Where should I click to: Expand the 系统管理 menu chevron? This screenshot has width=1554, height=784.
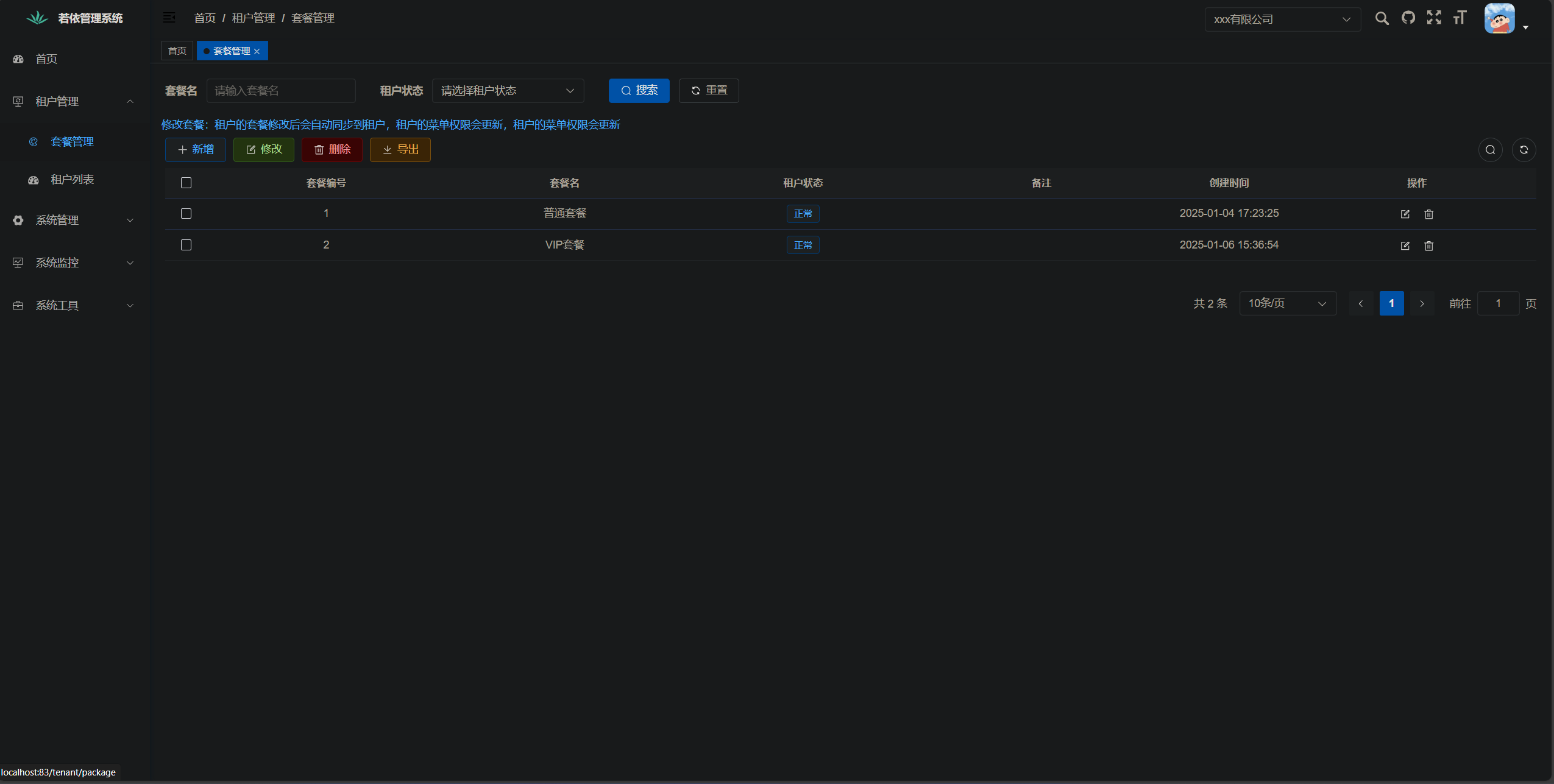click(x=130, y=220)
